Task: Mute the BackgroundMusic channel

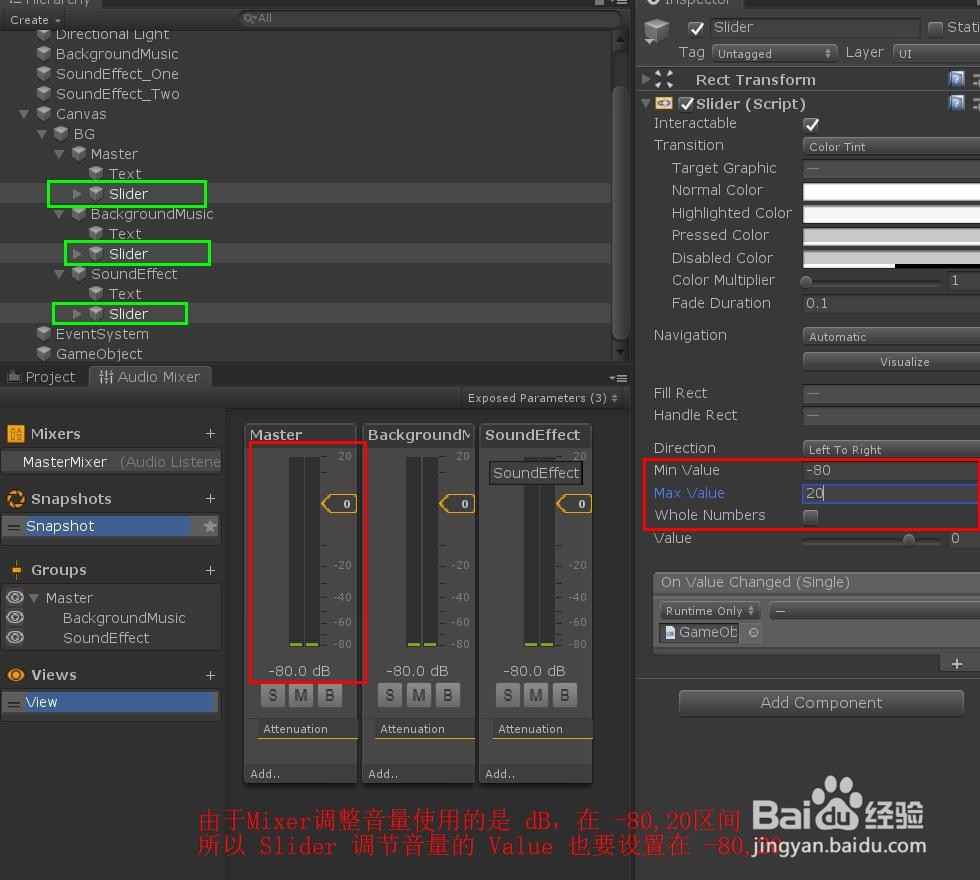Action: pyautogui.click(x=418, y=695)
